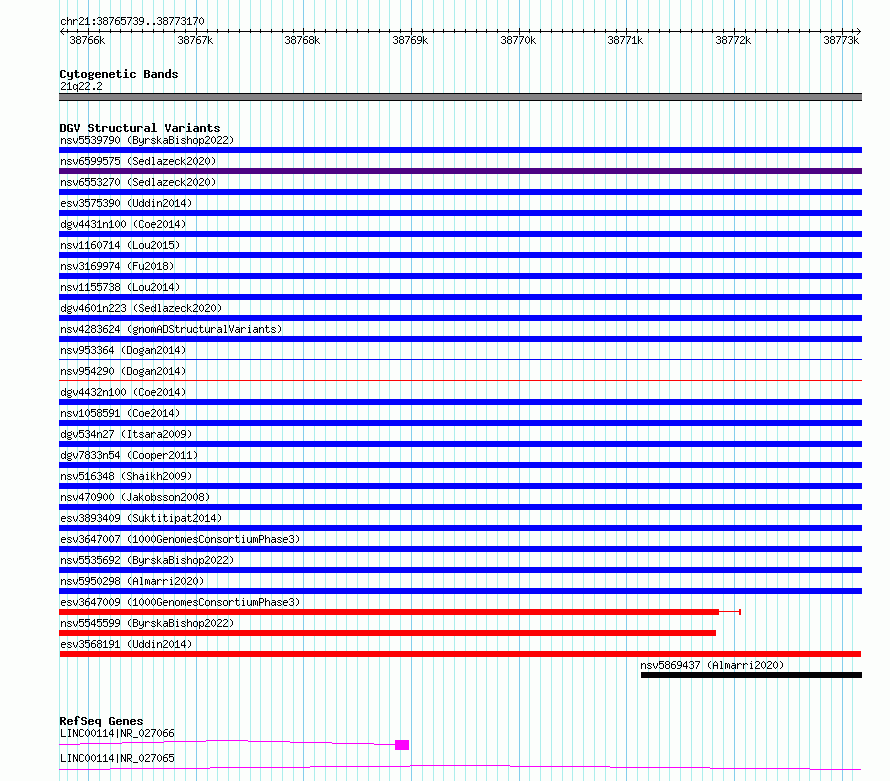Open variant nsv3169974 (Fu2018)
890x781 pixels.
point(117,266)
